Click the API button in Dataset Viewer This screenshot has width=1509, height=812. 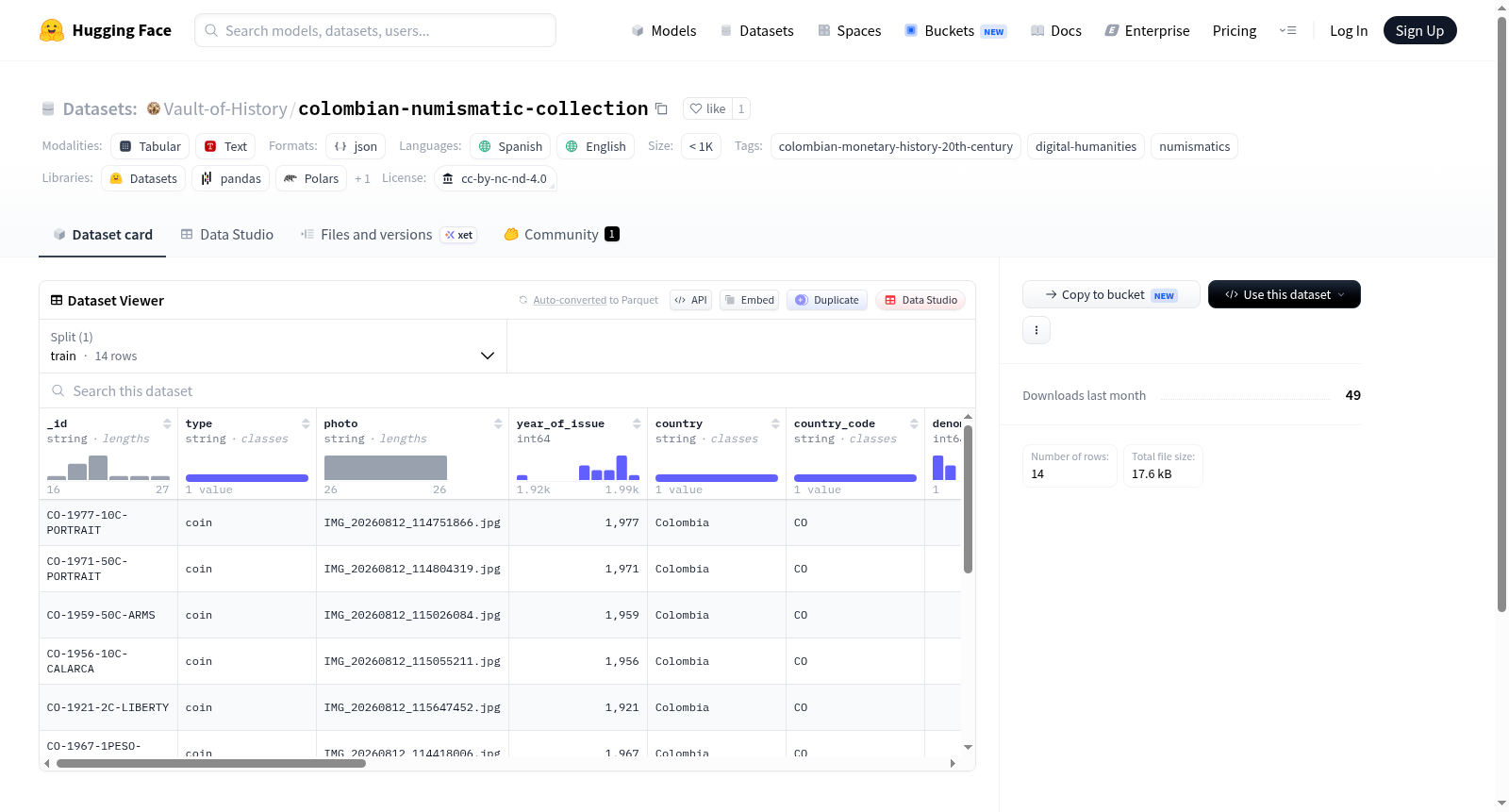click(x=690, y=300)
